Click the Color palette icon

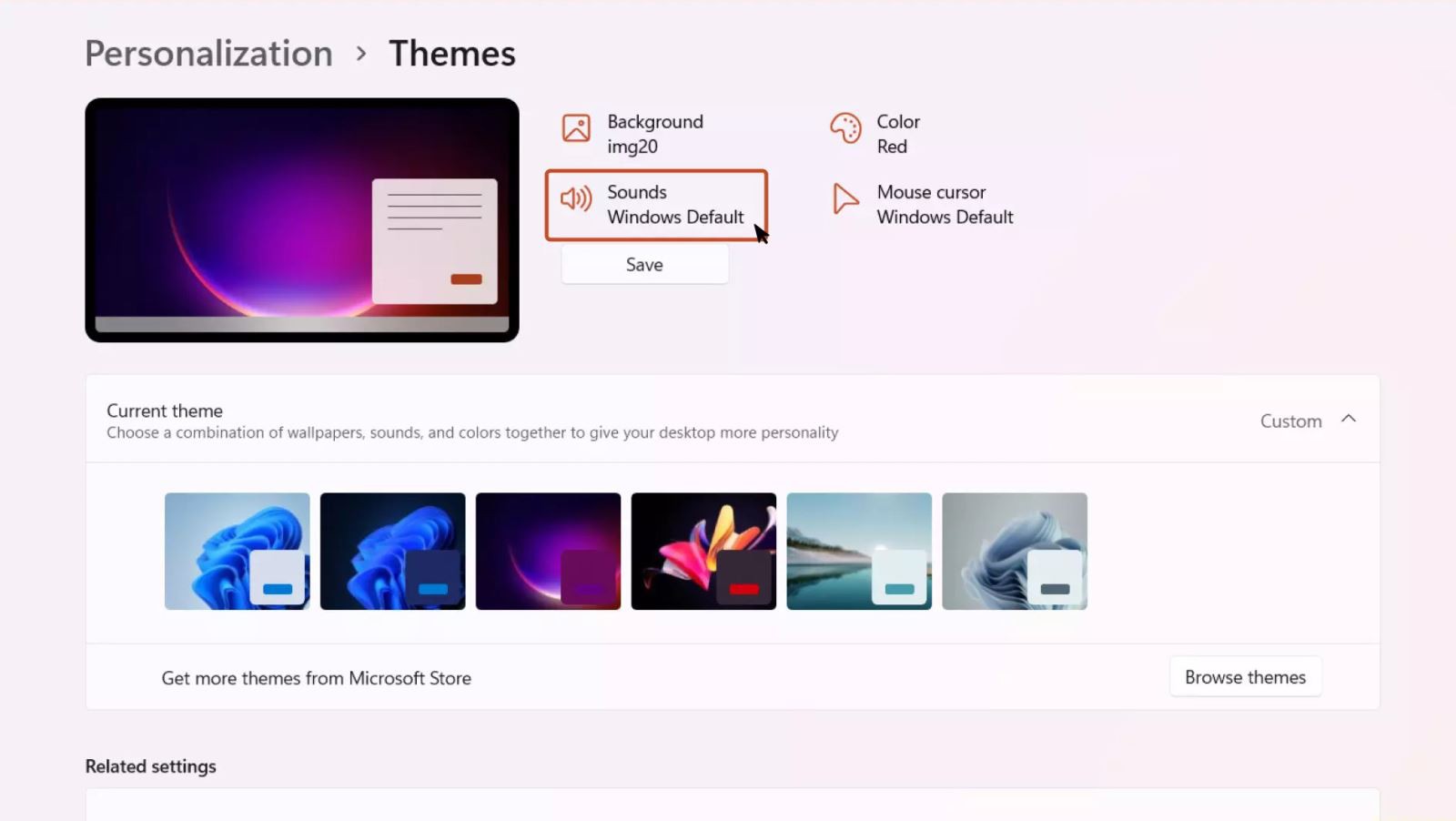pos(845,127)
